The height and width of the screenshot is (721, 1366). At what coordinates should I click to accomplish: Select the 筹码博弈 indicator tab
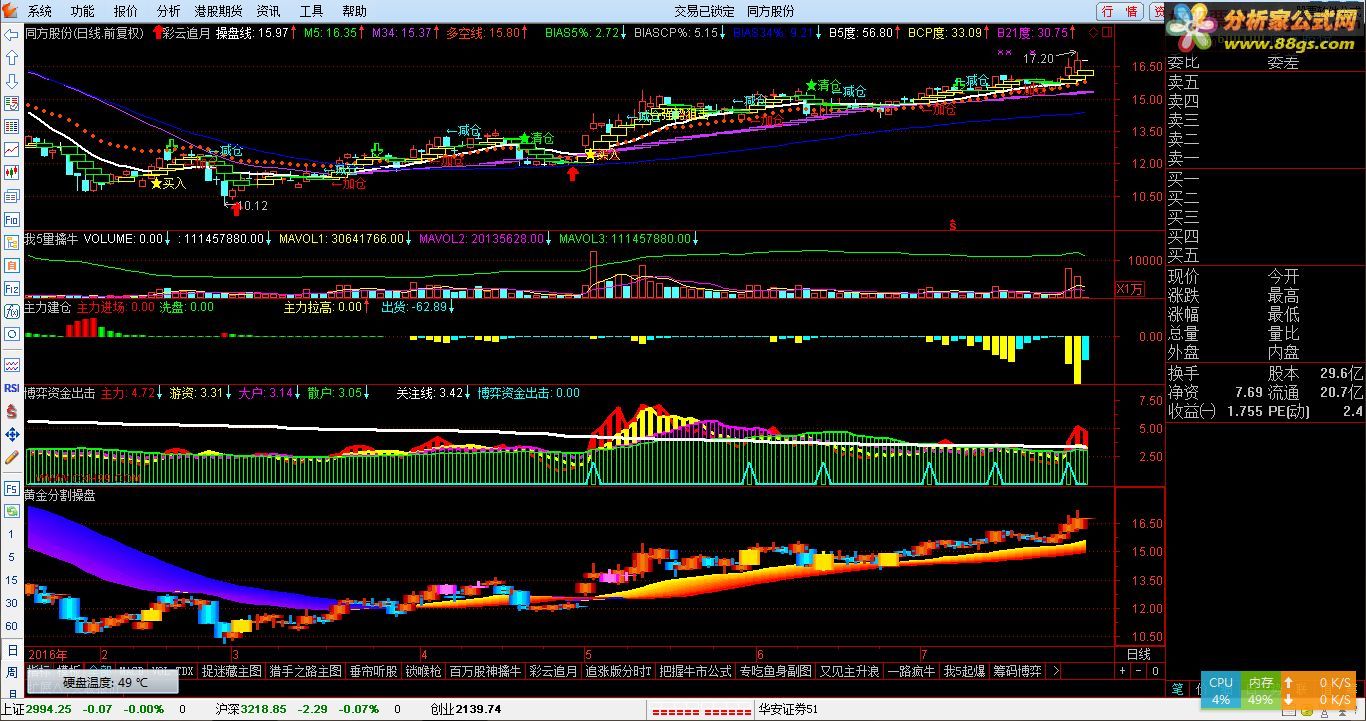click(1017, 671)
